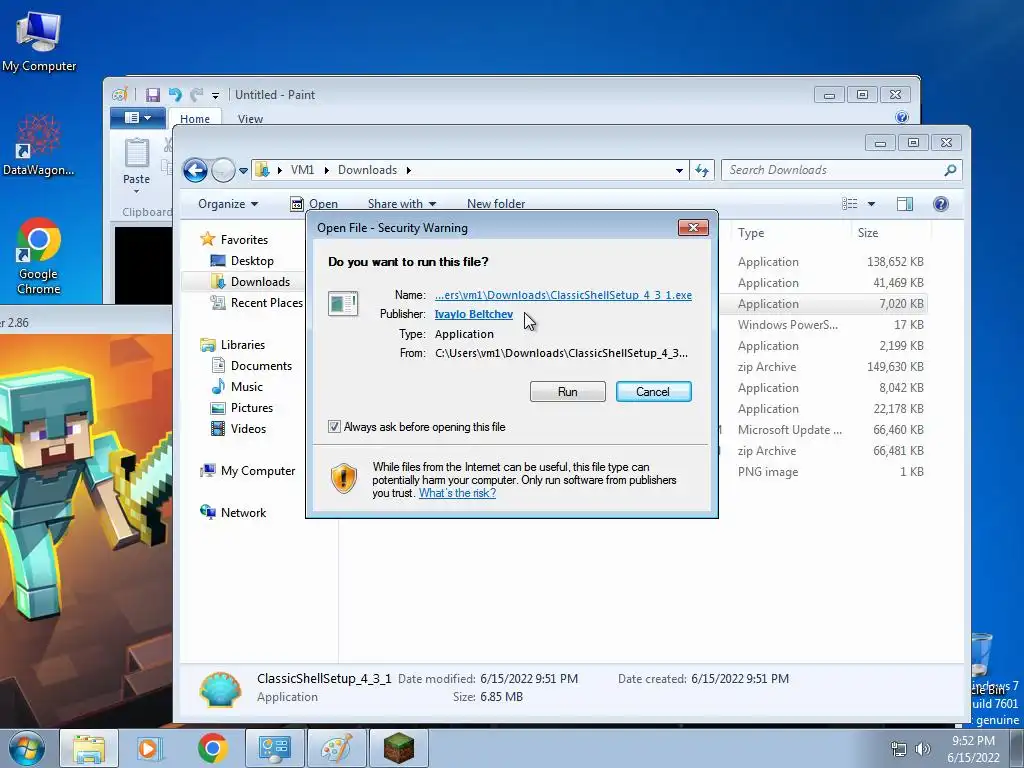Click Open in the Explorer toolbar

314,204
